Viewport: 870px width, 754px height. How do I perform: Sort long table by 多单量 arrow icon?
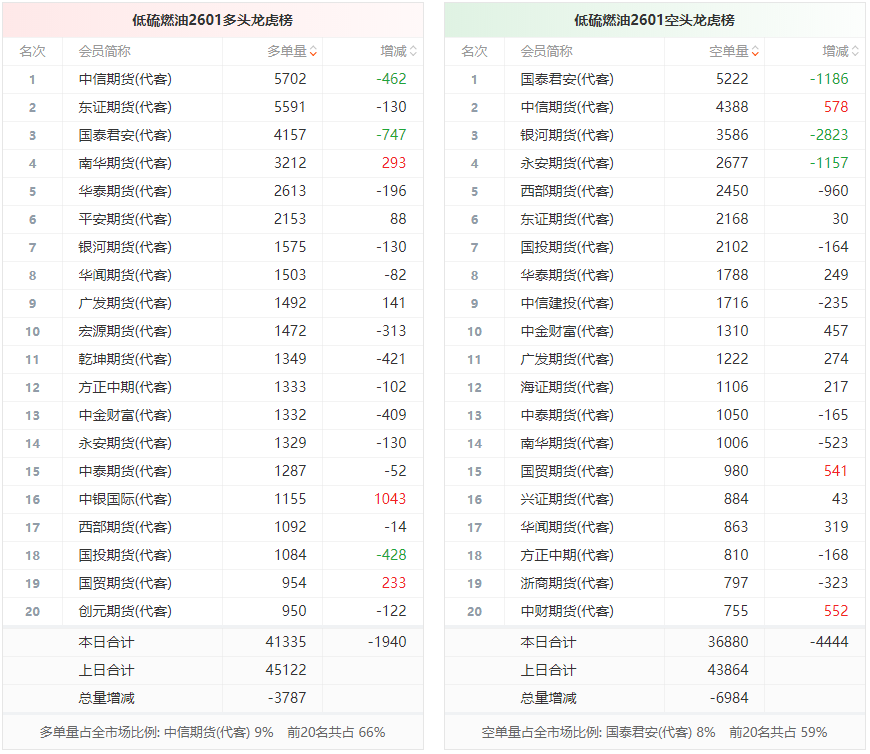point(313,52)
